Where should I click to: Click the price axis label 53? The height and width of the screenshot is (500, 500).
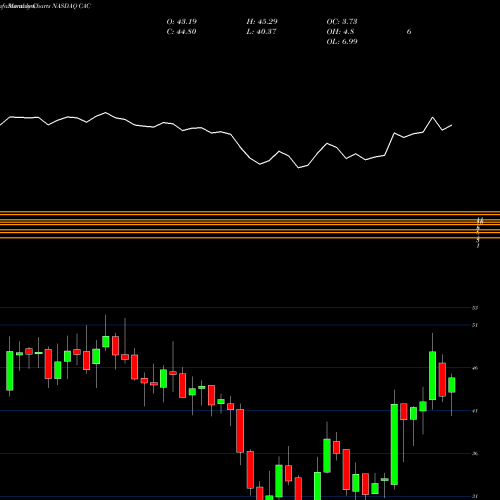[475, 308]
